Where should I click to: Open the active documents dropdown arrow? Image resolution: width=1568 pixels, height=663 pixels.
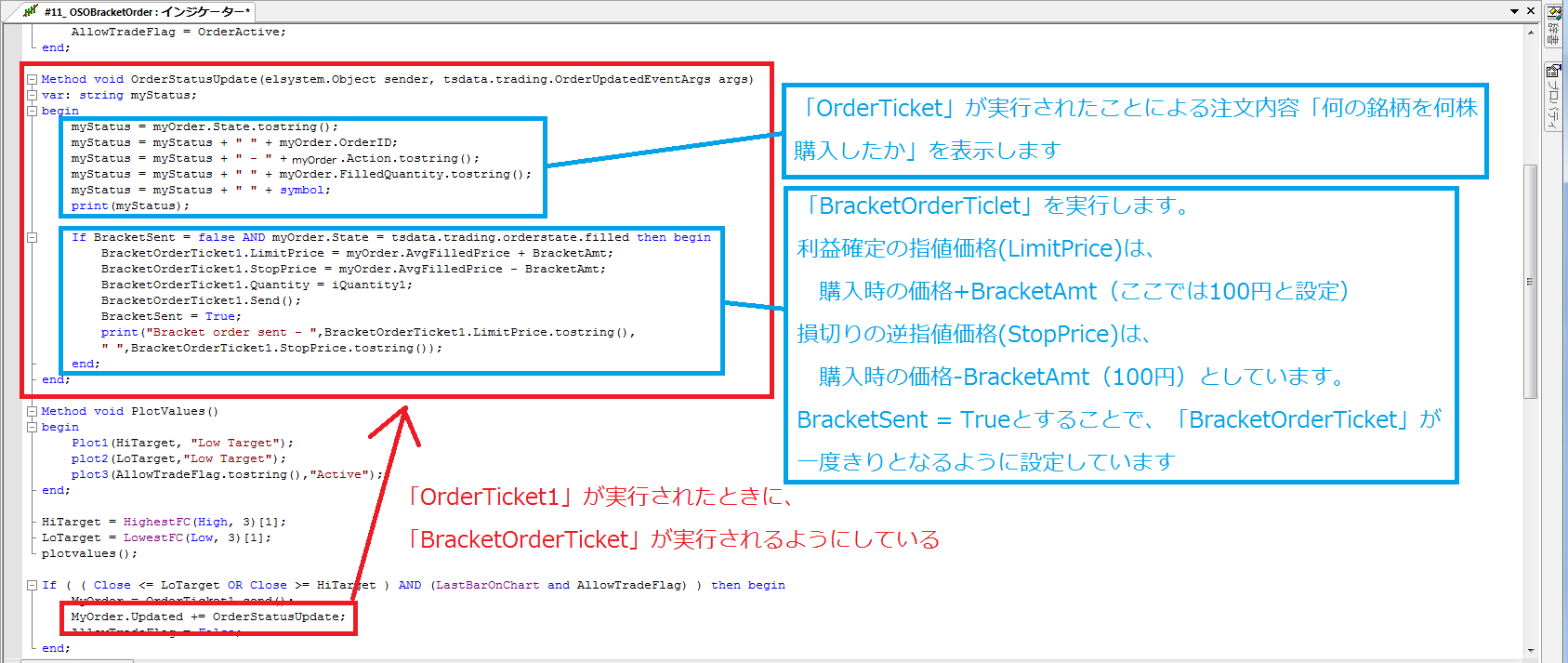[x=1515, y=11]
